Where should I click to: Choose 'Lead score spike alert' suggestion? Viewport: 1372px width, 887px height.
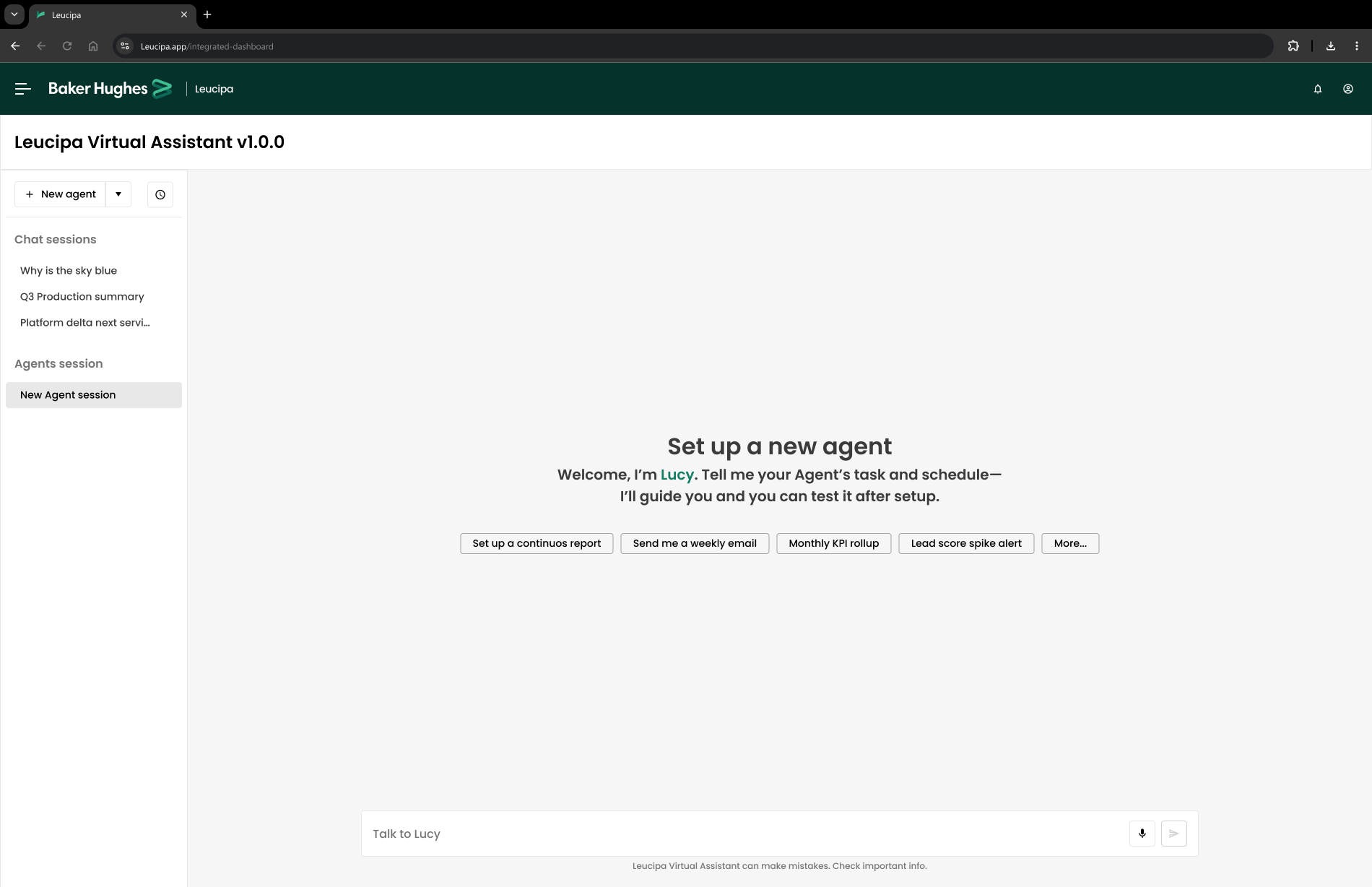(965, 544)
